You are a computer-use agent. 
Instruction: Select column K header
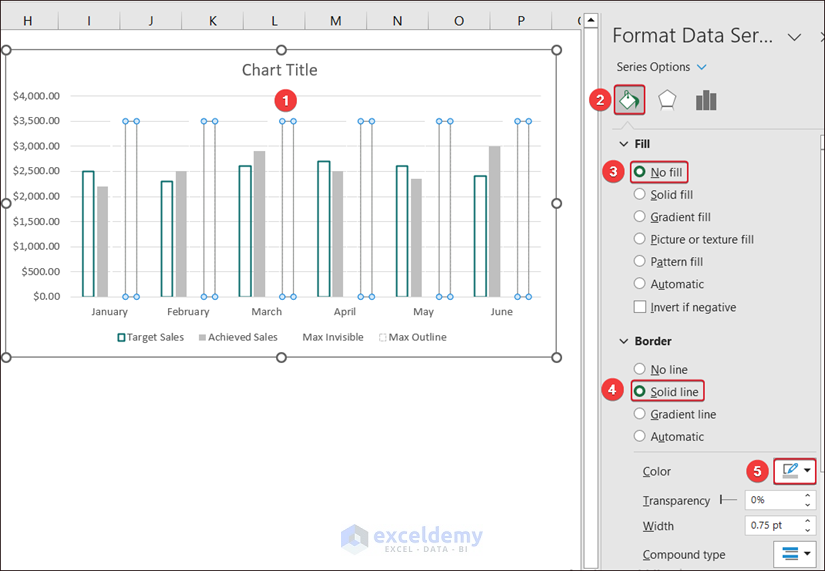[x=213, y=21]
